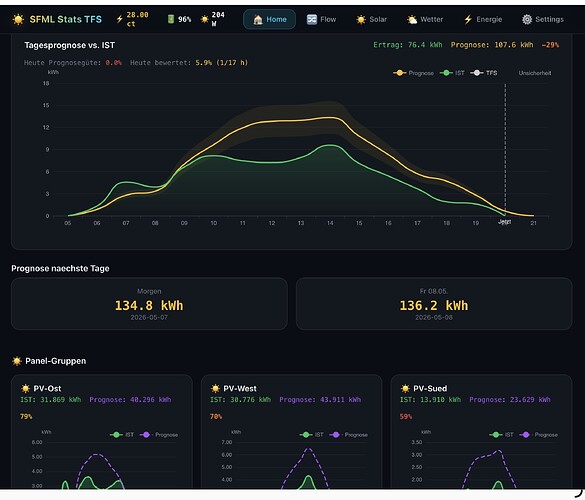Viewport: 585px width, 500px height.
Task: Click the PV-West Prognose: 43.911 kWh value
Action: click(x=320, y=400)
